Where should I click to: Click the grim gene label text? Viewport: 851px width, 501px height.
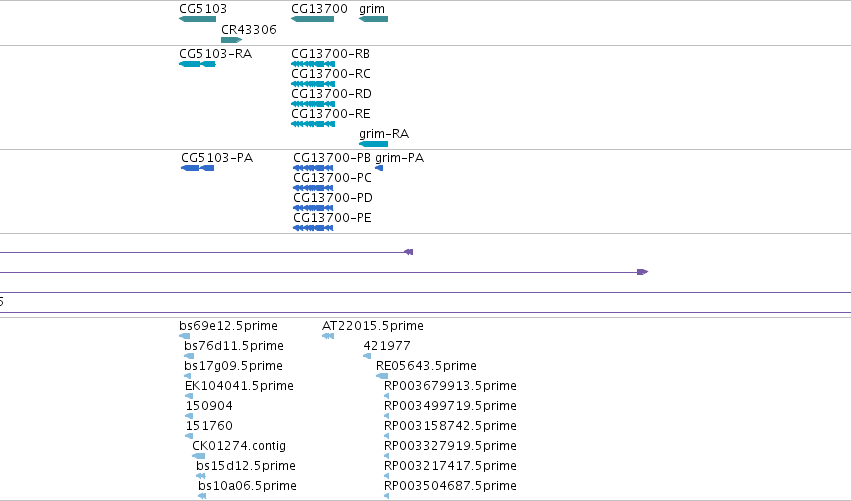pyautogui.click(x=372, y=9)
